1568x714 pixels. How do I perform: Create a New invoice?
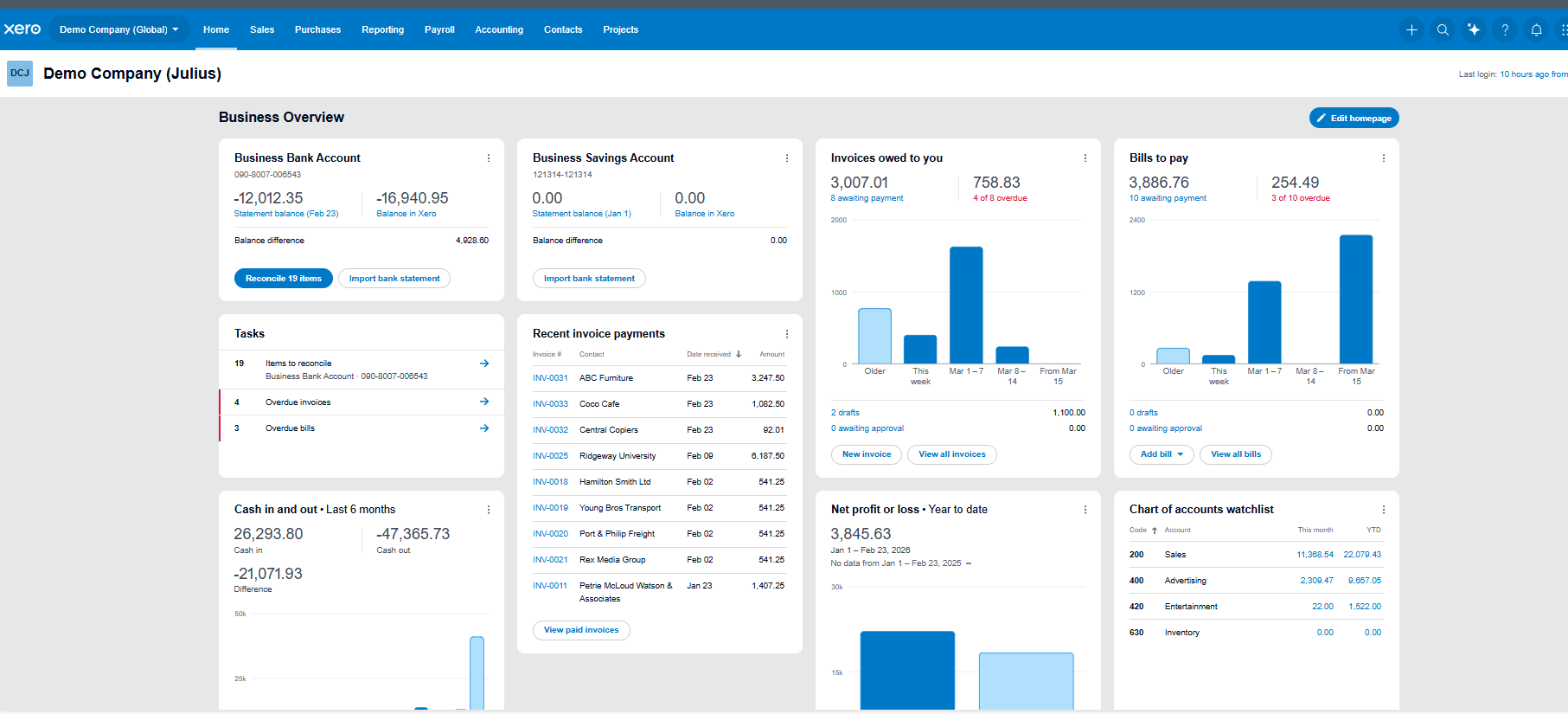pyautogui.click(x=867, y=454)
